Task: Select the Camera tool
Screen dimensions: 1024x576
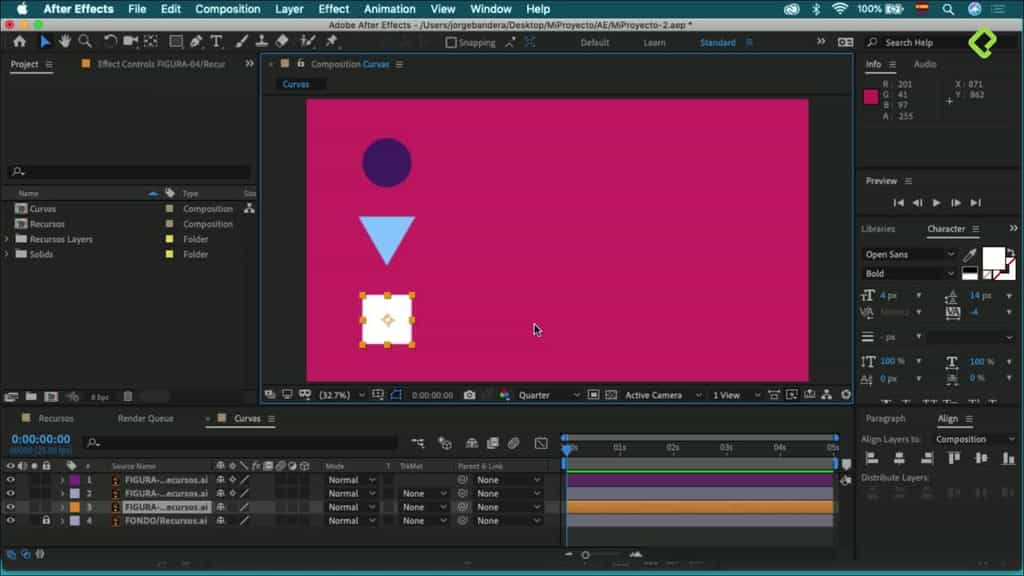Action: (x=130, y=42)
